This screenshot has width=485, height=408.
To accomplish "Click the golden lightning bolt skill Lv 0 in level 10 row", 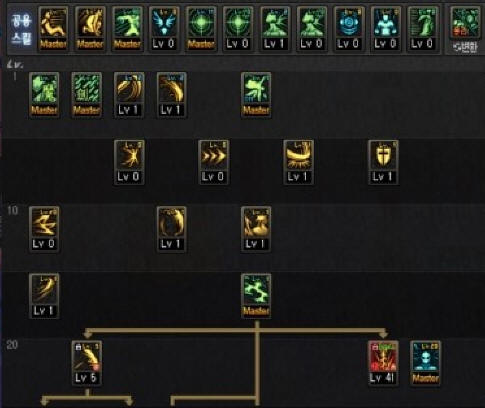I will 44,229.
